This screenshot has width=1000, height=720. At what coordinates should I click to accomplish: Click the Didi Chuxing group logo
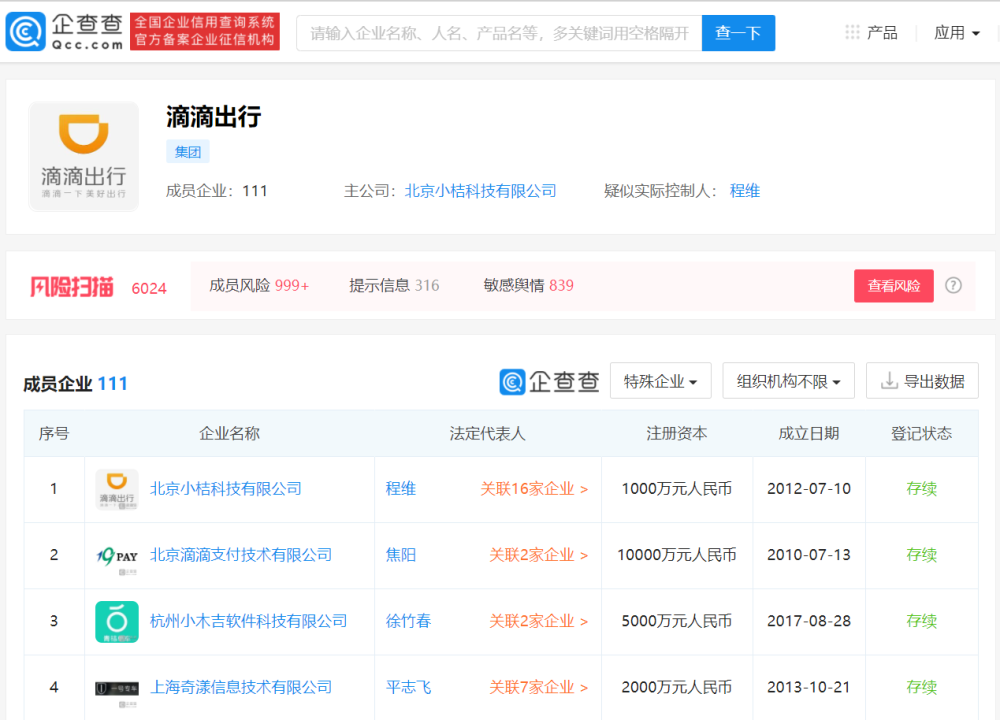(x=84, y=156)
